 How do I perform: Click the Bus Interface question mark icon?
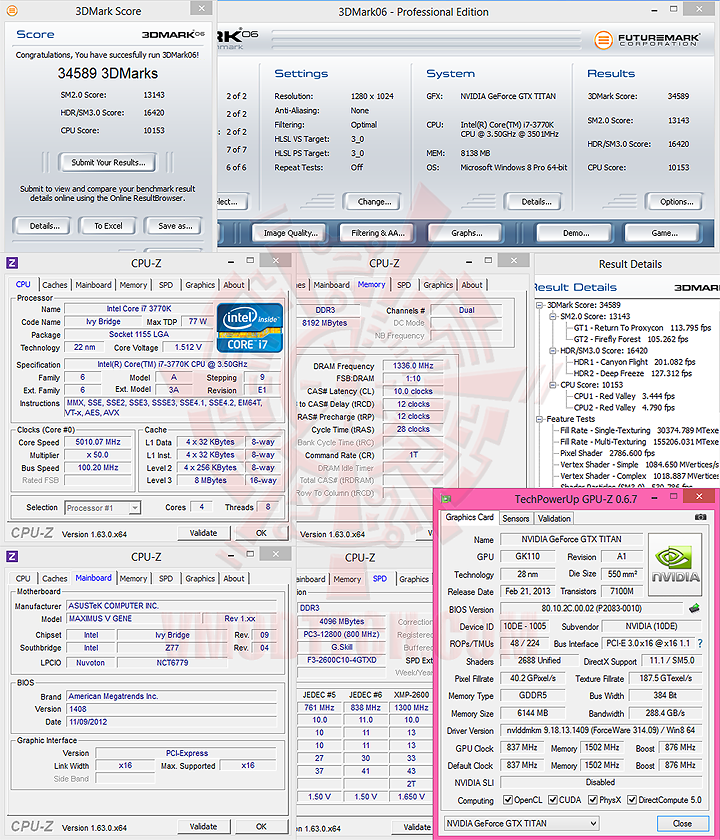[700, 643]
